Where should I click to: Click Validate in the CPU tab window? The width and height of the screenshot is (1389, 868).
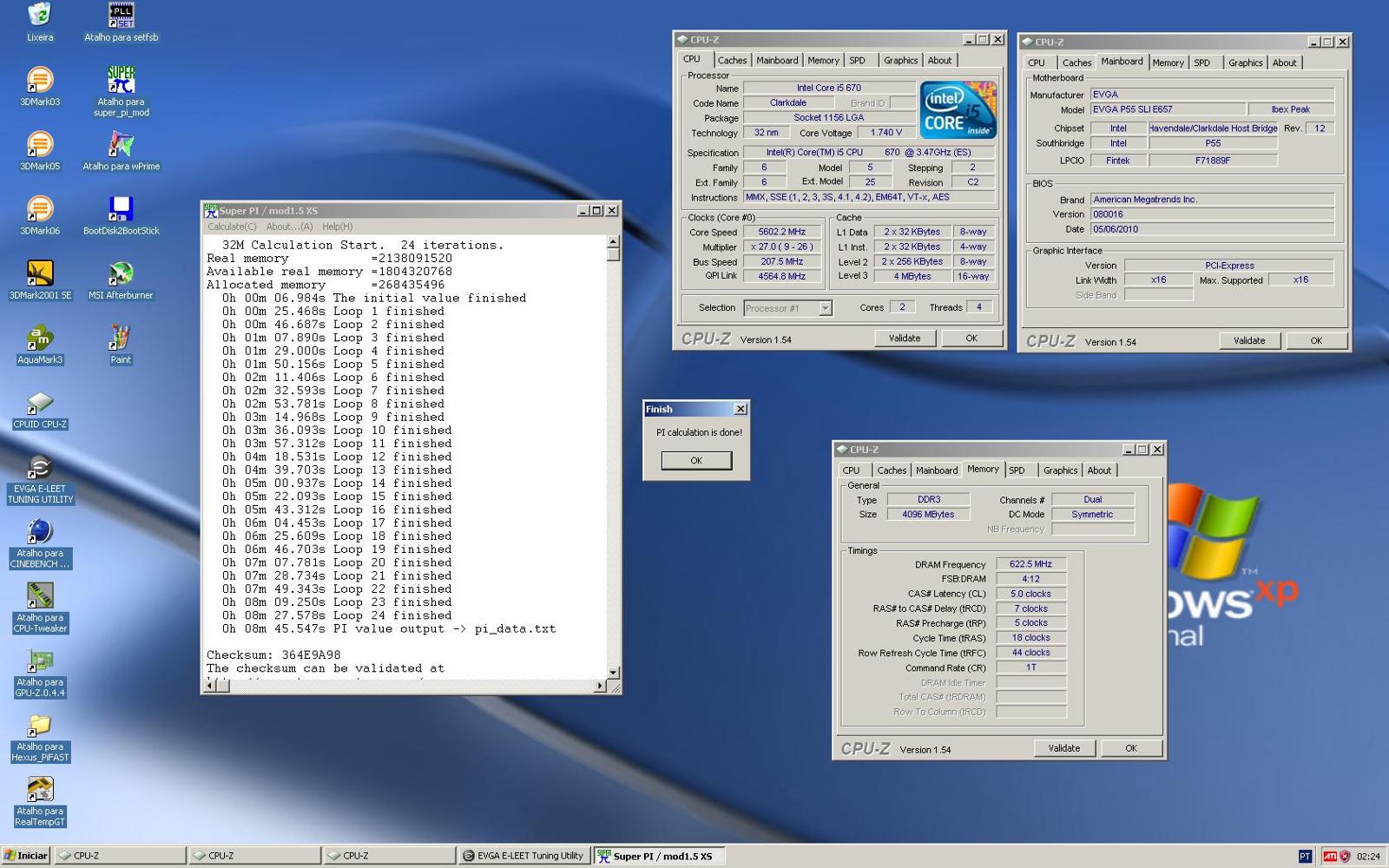[x=905, y=339]
